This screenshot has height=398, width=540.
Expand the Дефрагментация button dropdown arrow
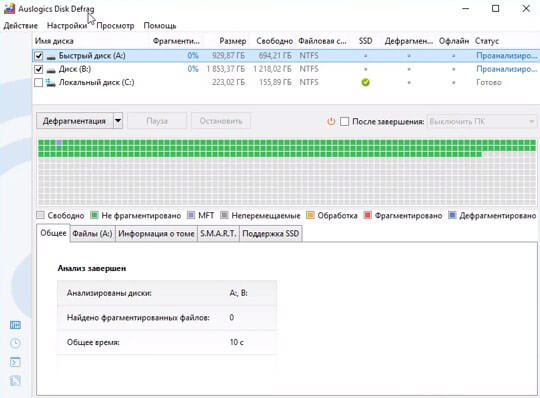[x=118, y=121]
